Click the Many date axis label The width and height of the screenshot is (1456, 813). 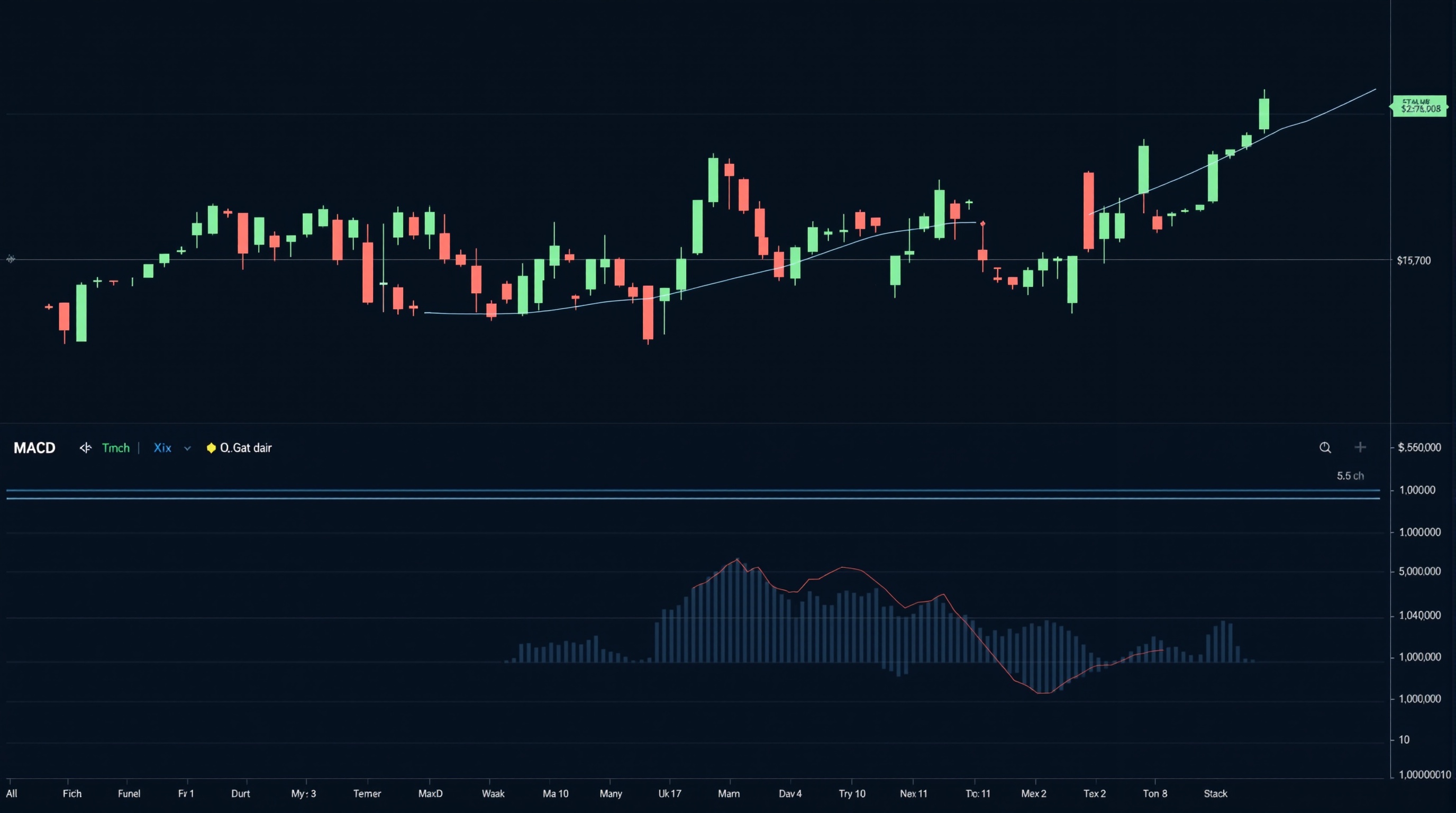[611, 793]
